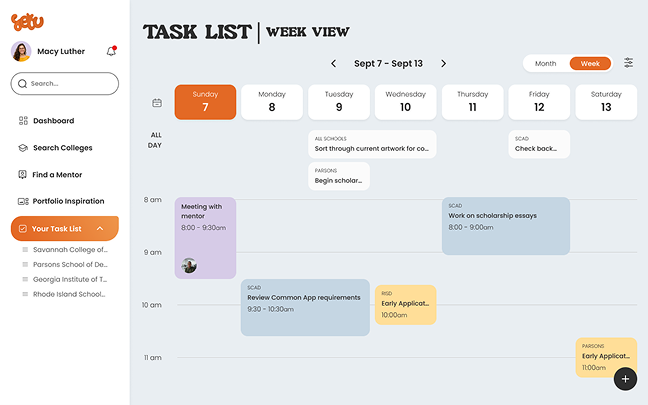Go to next week
Screen dimensions: 648x405
point(443,63)
